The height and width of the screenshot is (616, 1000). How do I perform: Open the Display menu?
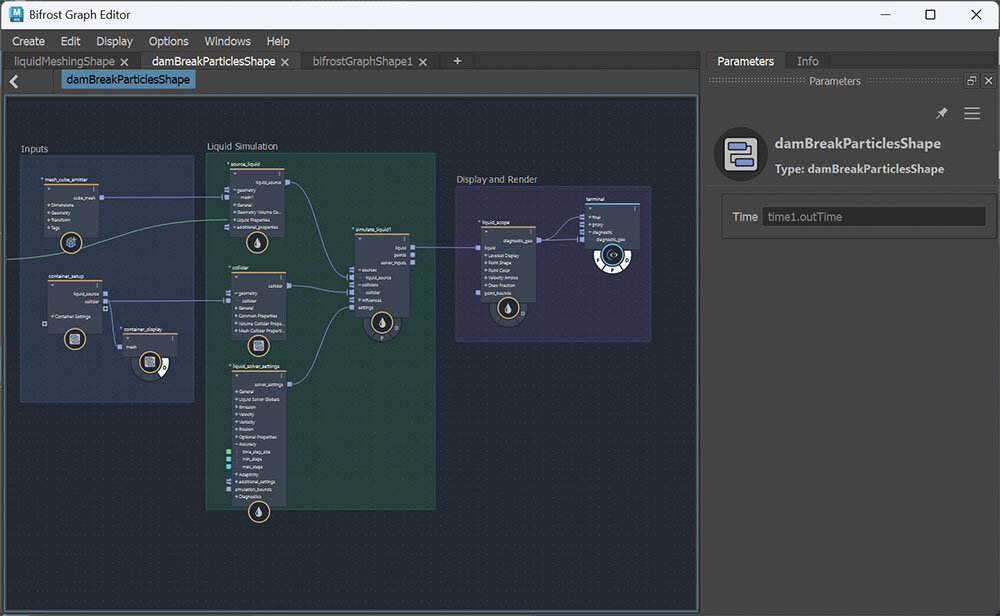(114, 41)
